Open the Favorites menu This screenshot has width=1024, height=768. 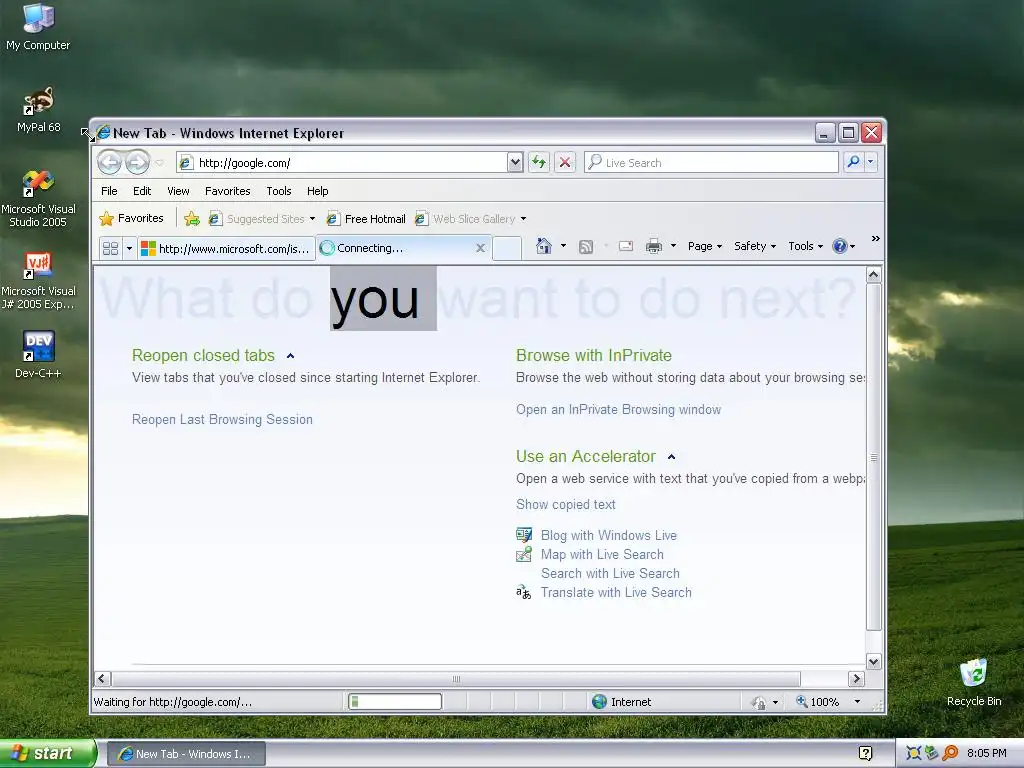227,191
